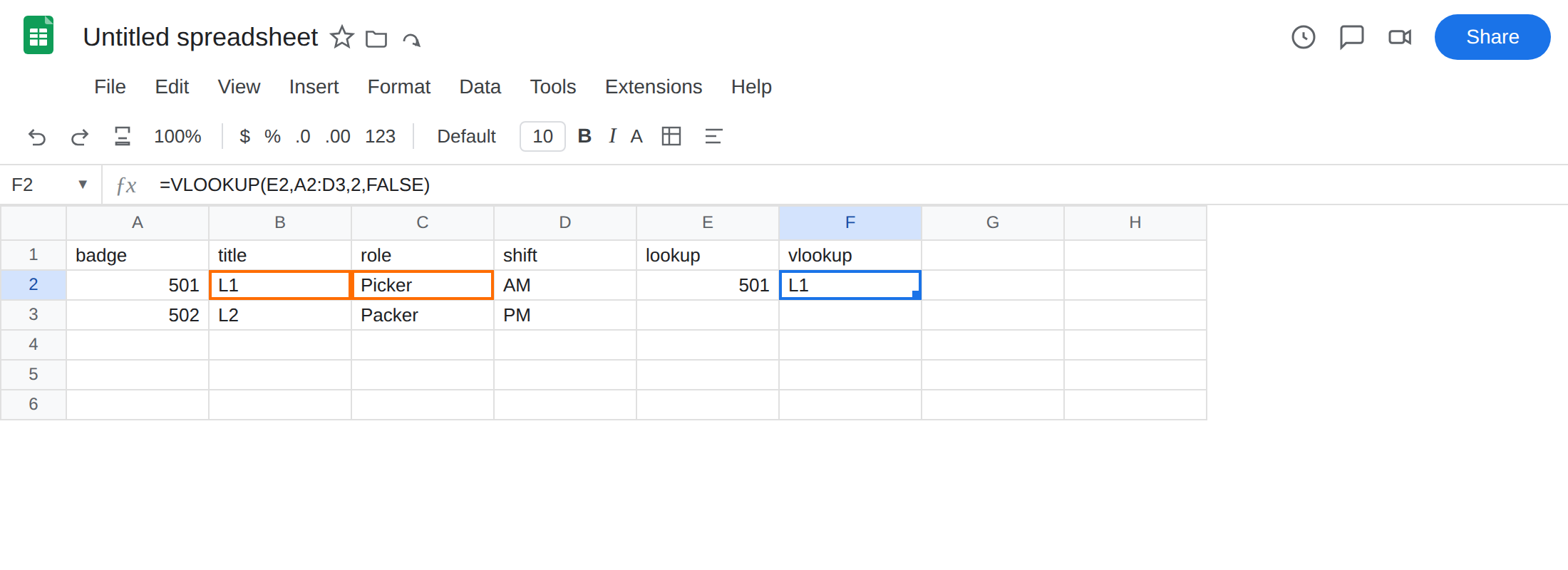Screen dimensions: 1568x570
Task: Start a video call with the camera icon
Action: click(1400, 37)
